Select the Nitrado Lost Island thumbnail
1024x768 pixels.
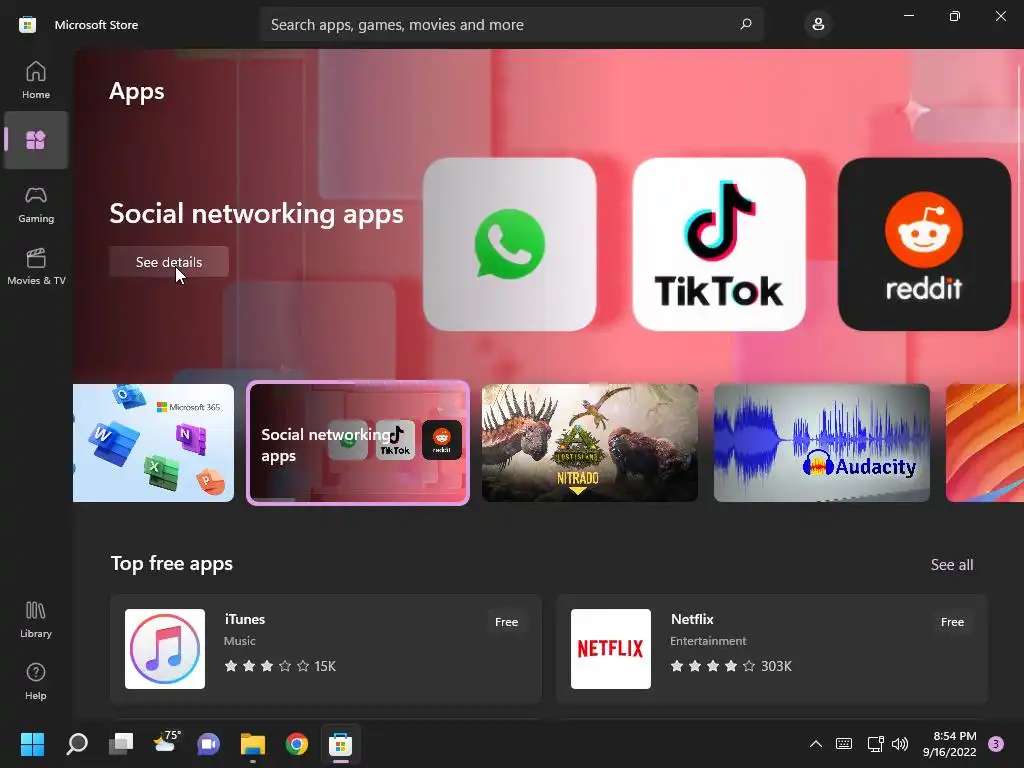(590, 443)
